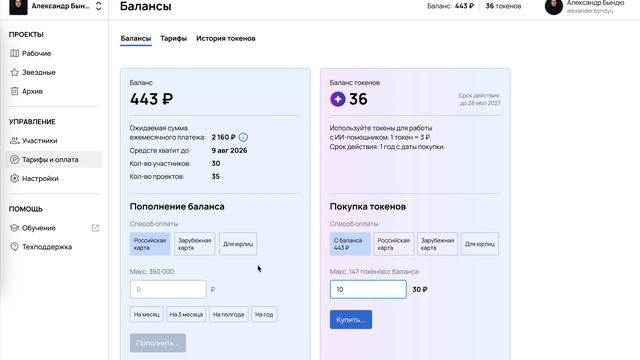Switch to the Тарифы tab
Screen dimensions: 640x360
[x=173, y=38]
